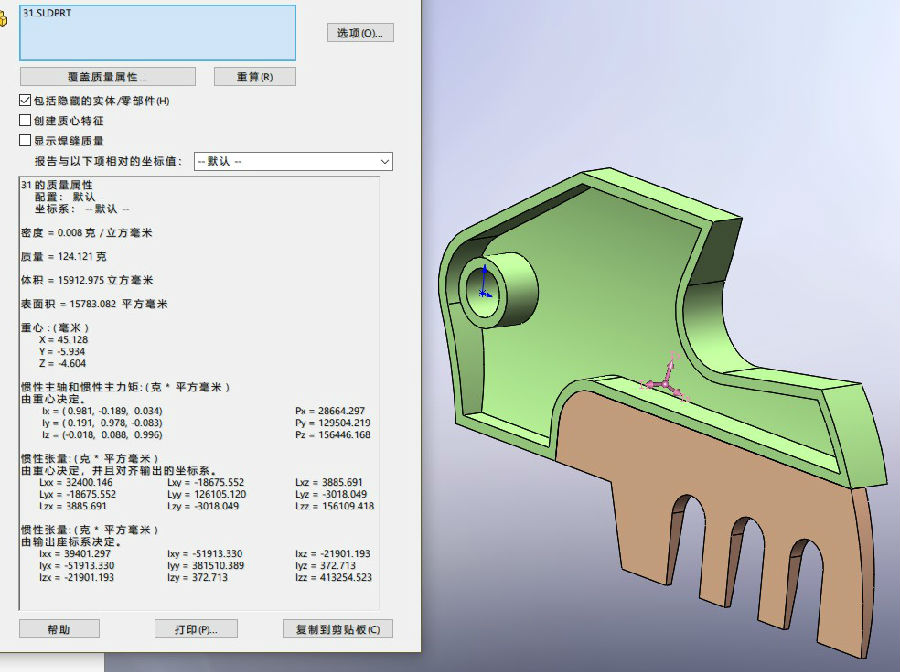Open the coordinate system dropdown showing 默认
900x672 pixels.
(x=293, y=161)
